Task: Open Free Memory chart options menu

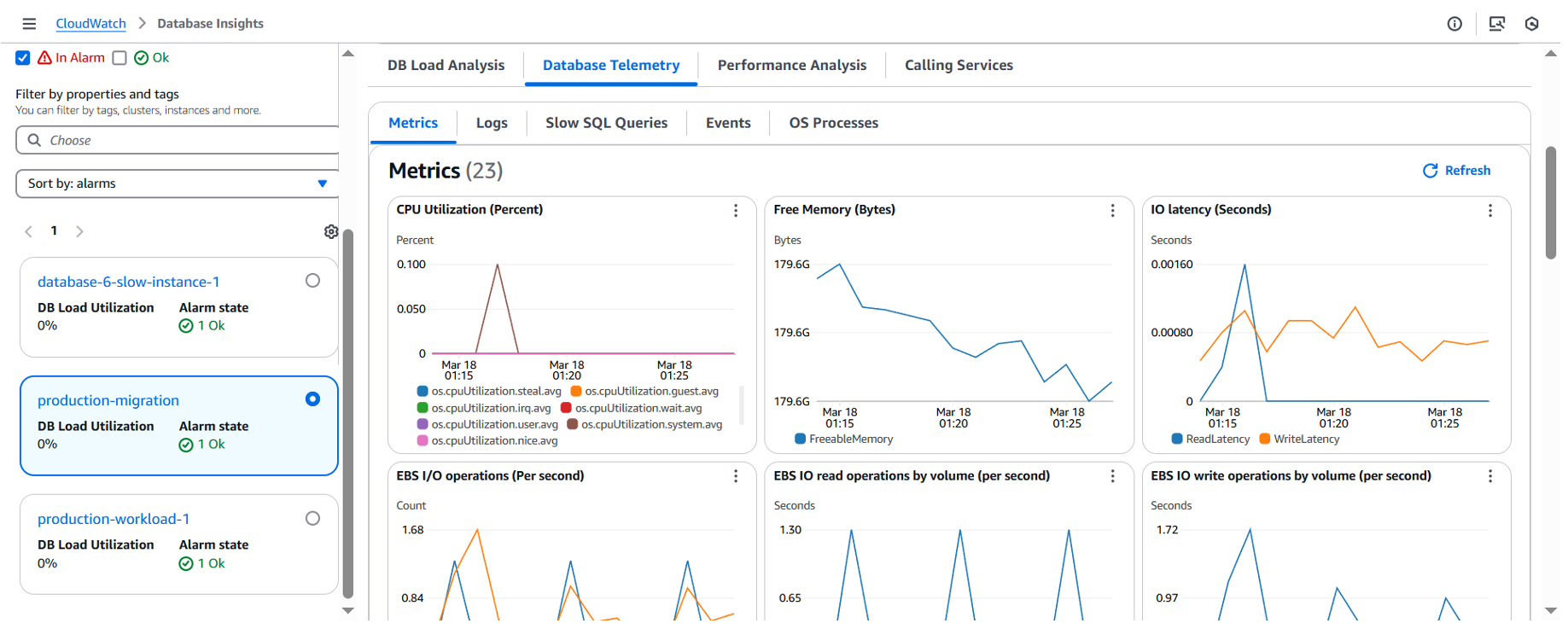Action: (1112, 211)
